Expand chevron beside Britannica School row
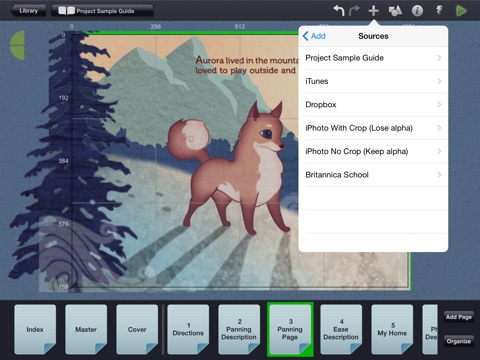Screen dimensions: 480x360 coord(439,175)
